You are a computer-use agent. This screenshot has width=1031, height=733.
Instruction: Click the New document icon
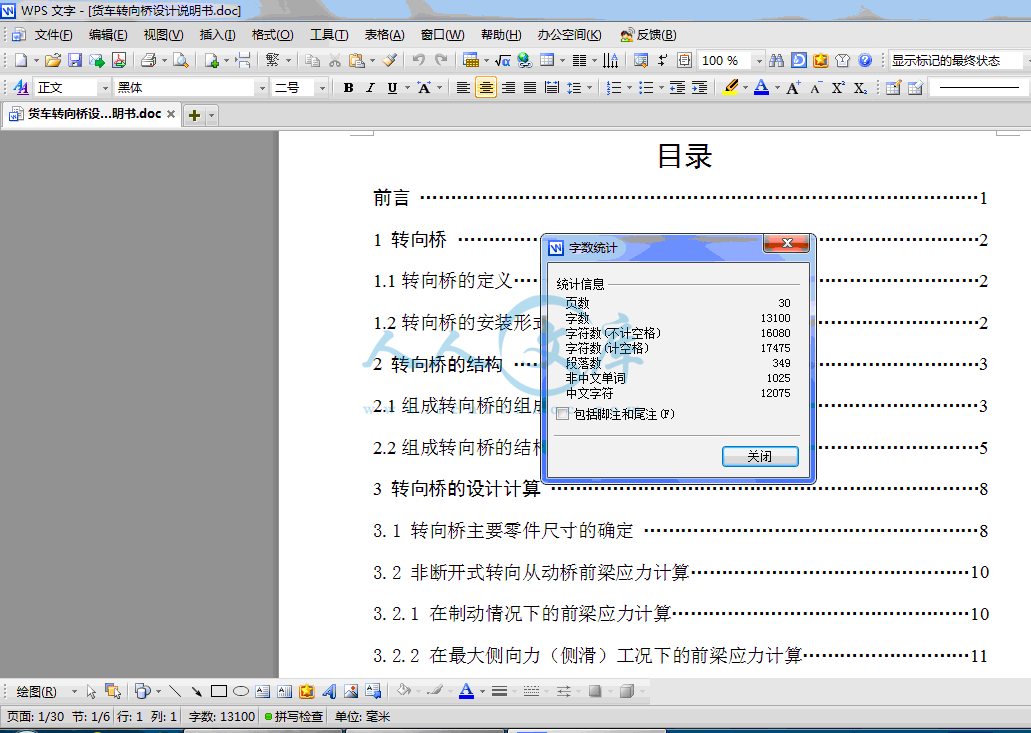click(x=21, y=60)
